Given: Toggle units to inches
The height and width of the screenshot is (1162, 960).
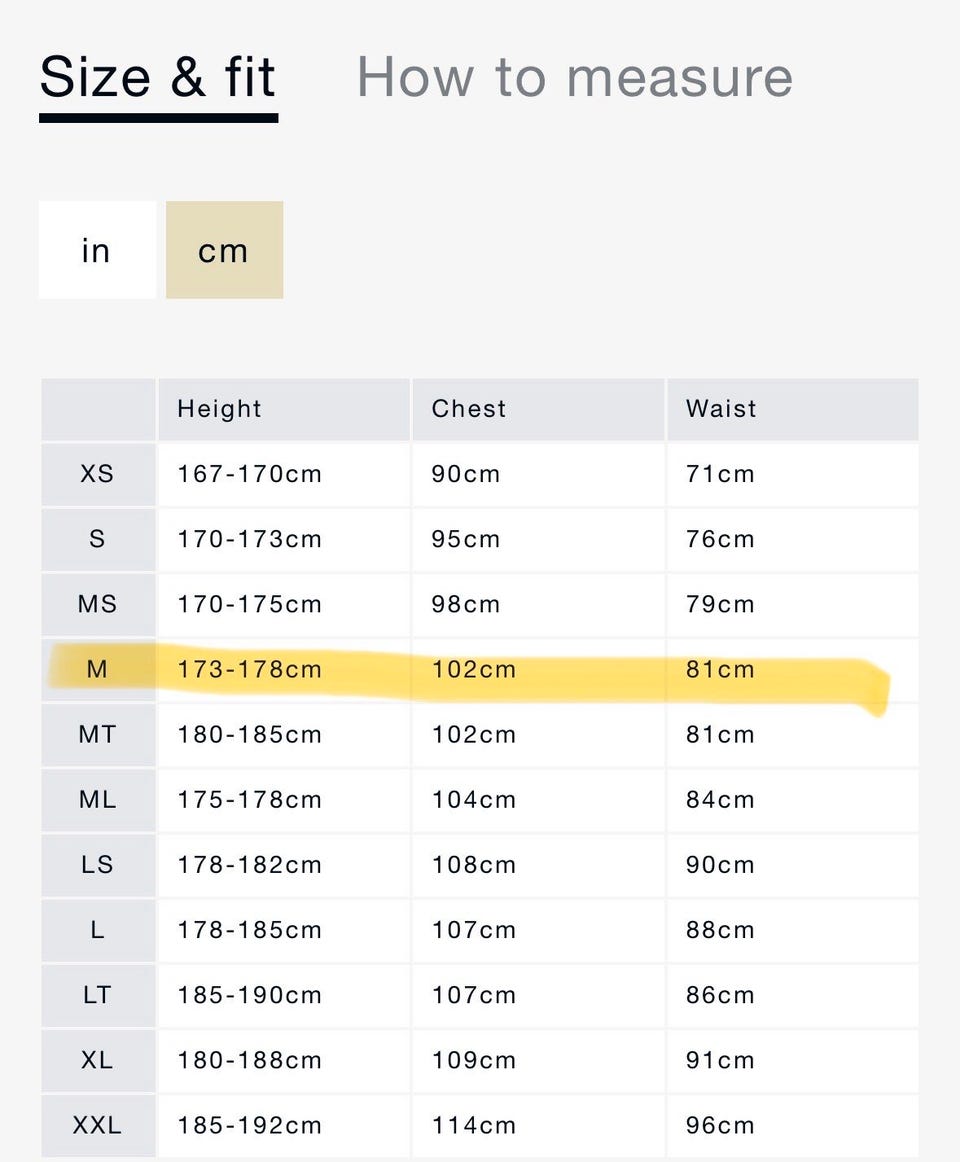Looking at the screenshot, I should 97,250.
